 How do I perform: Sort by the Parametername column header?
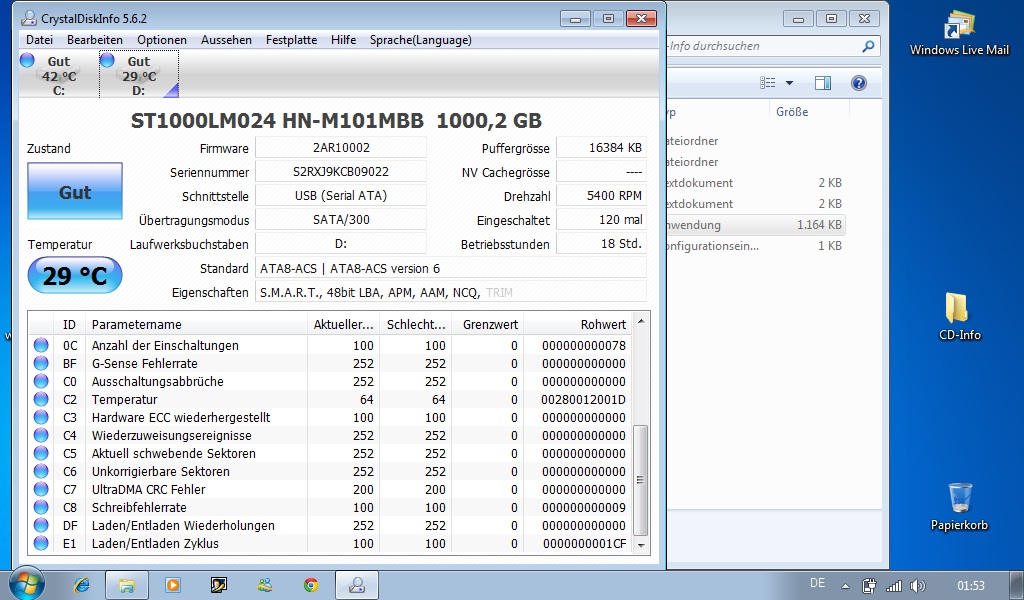pos(196,324)
